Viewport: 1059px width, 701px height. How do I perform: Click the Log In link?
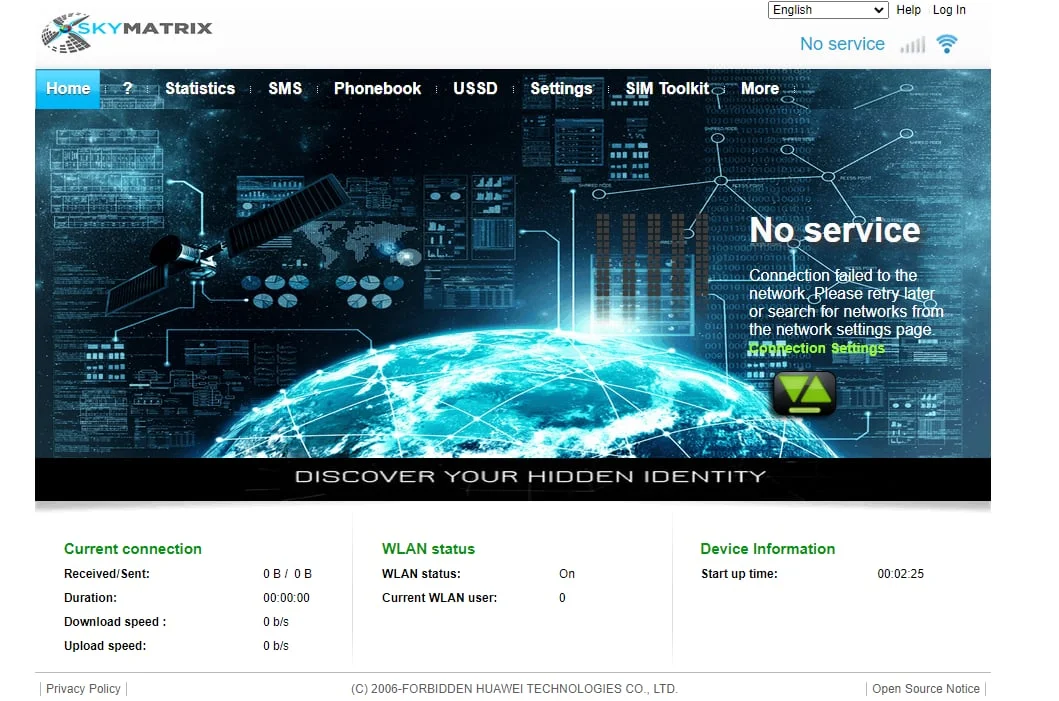pyautogui.click(x=949, y=10)
